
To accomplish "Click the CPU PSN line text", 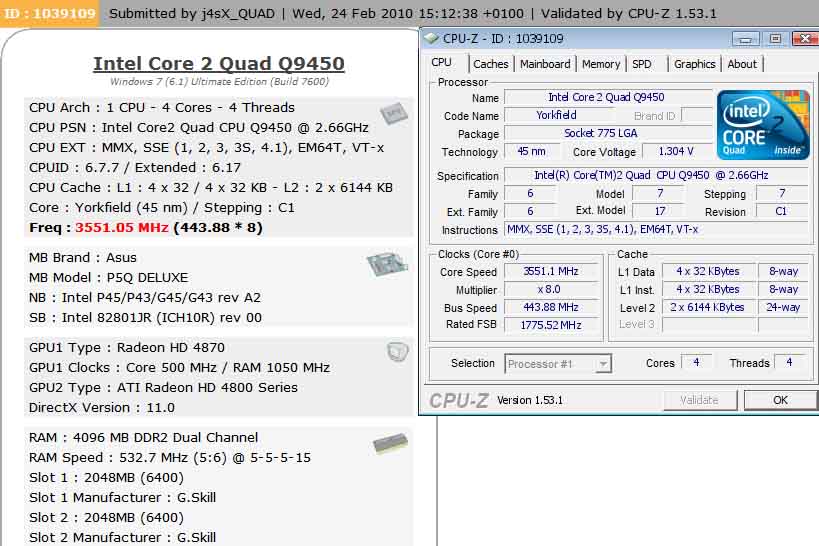I will coord(199,127).
